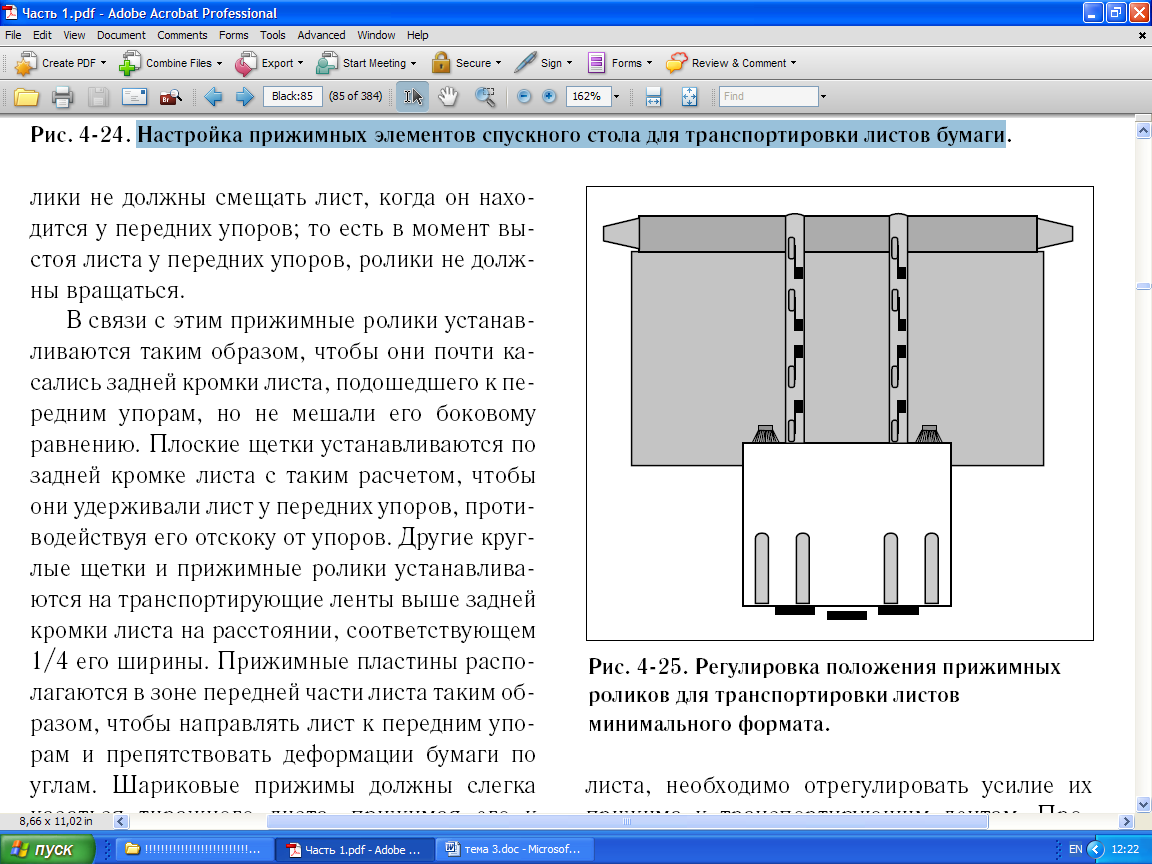Screen dimensions: 1152x864
Task: Click the Find text field
Action: click(768, 96)
